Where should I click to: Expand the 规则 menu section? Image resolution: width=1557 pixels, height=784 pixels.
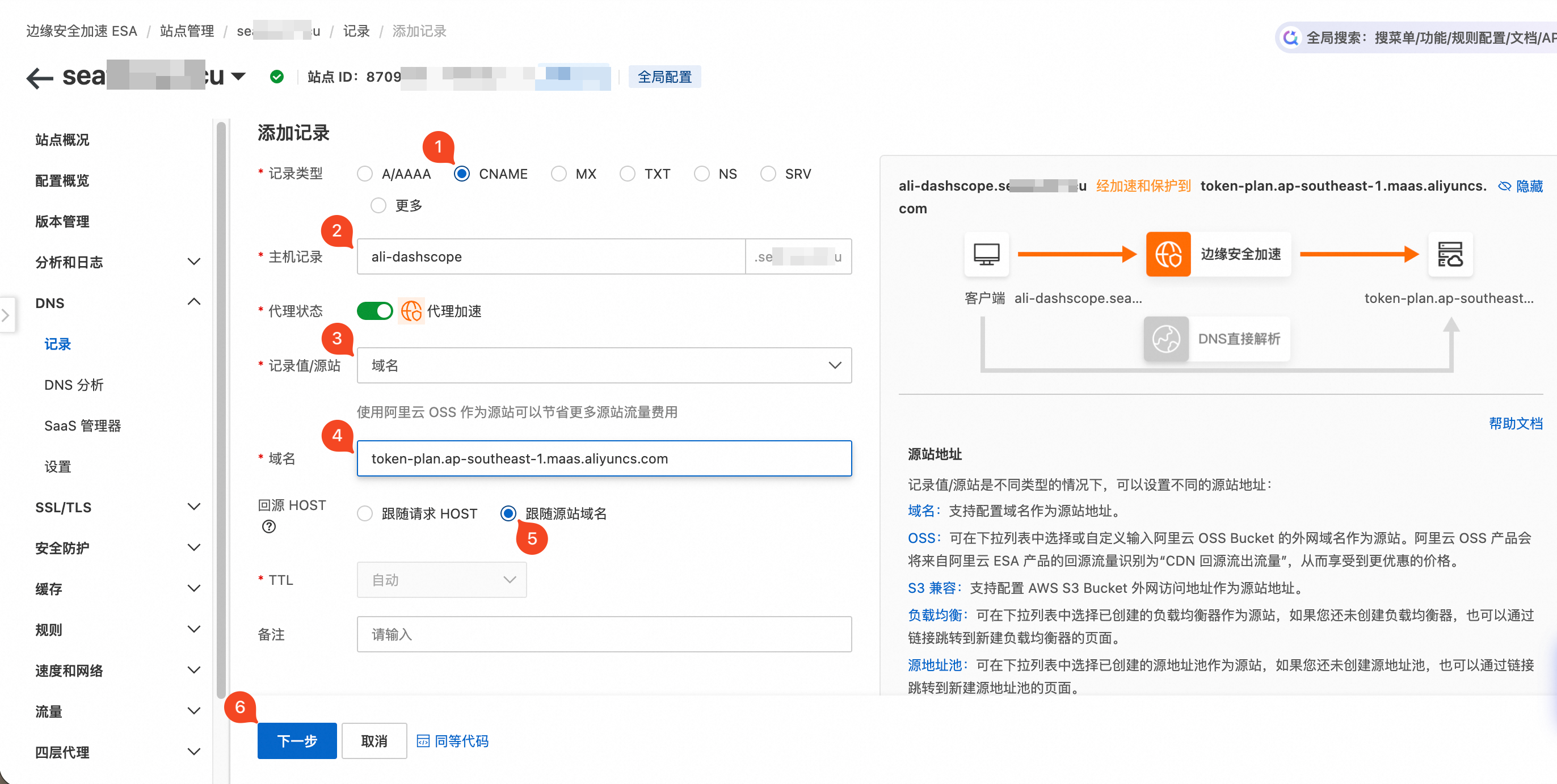point(193,629)
